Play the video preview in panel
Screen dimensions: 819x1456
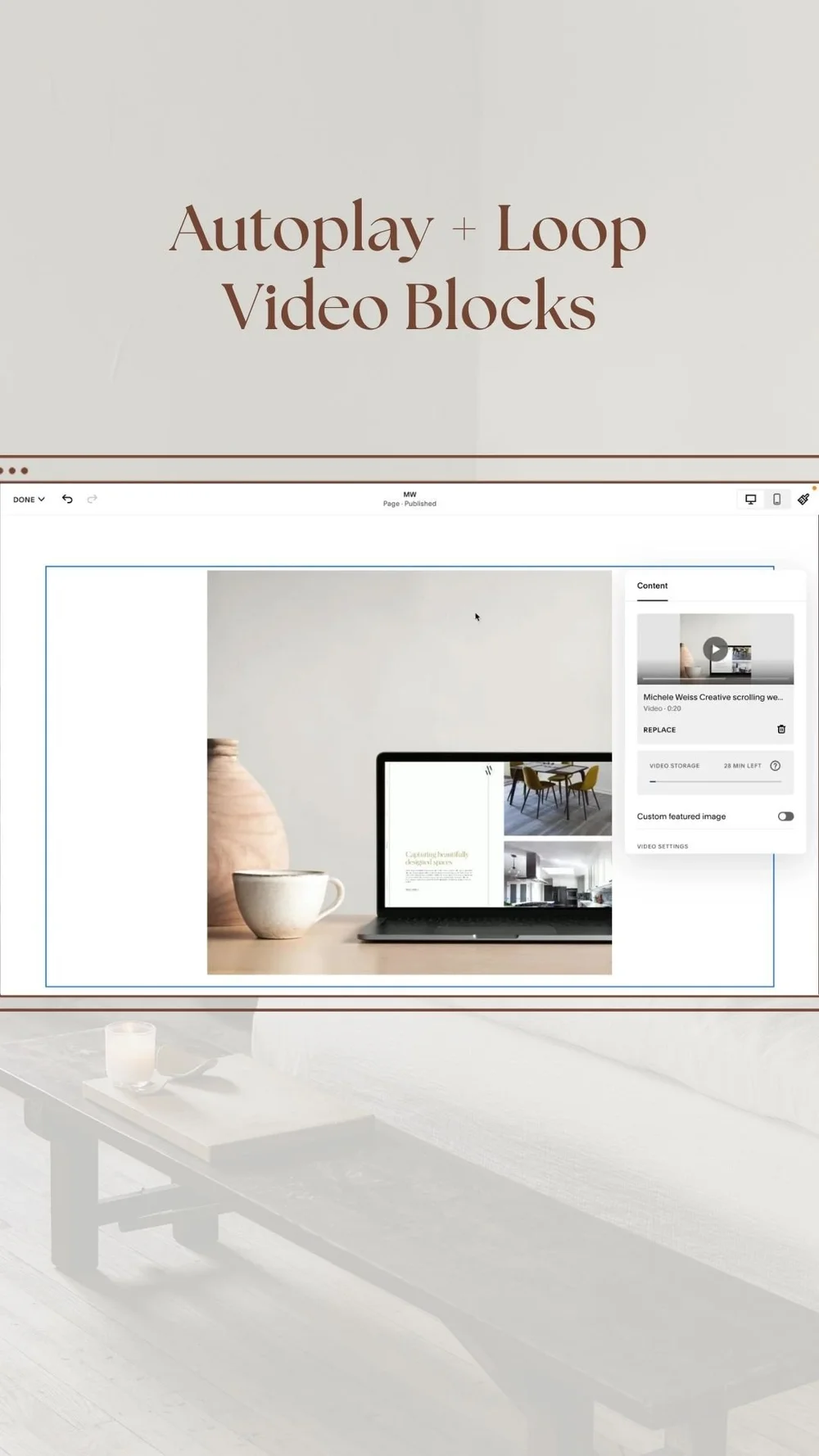(715, 649)
